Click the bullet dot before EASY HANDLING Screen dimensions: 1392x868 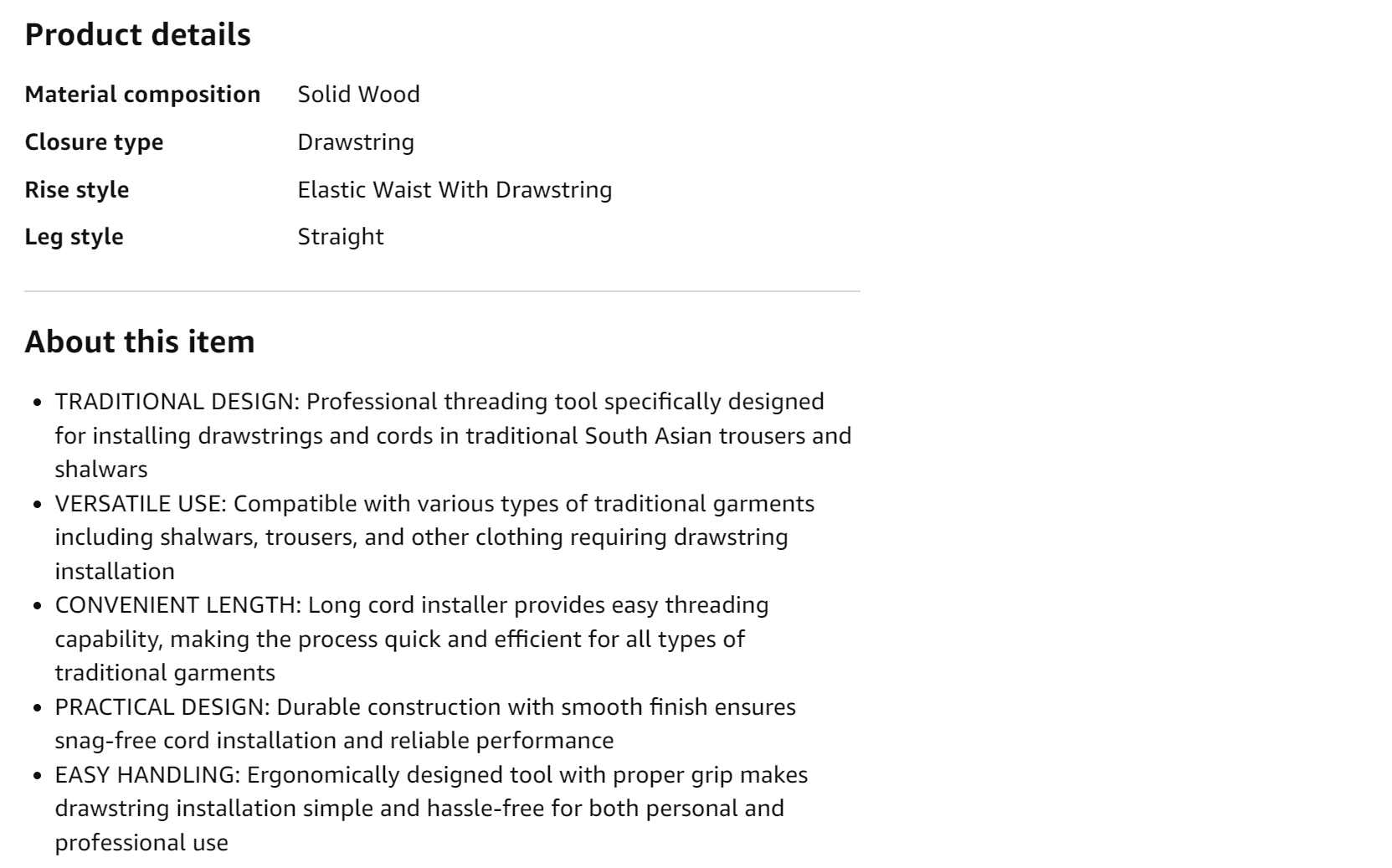pyautogui.click(x=38, y=776)
